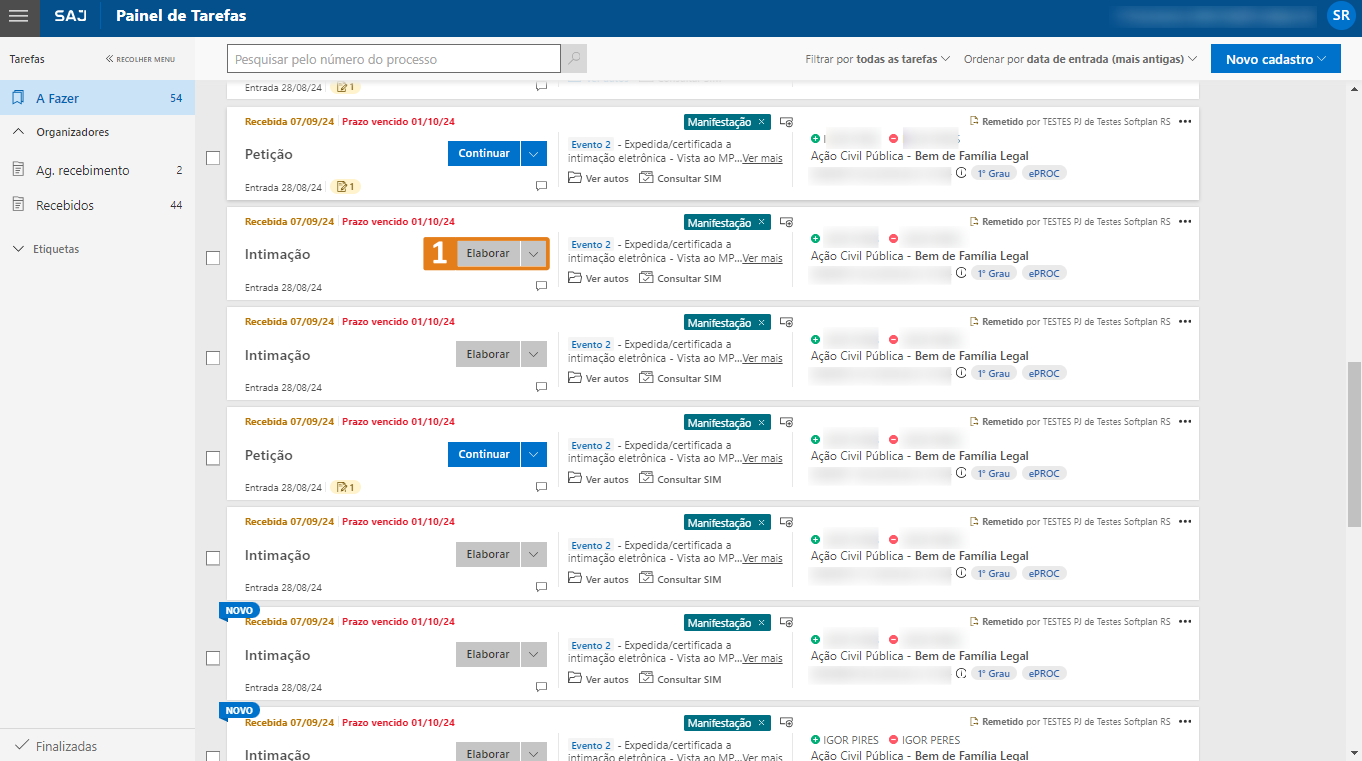Select the Ag. recebimento organizer
Viewport: 1362px width, 761px height.
(x=82, y=170)
